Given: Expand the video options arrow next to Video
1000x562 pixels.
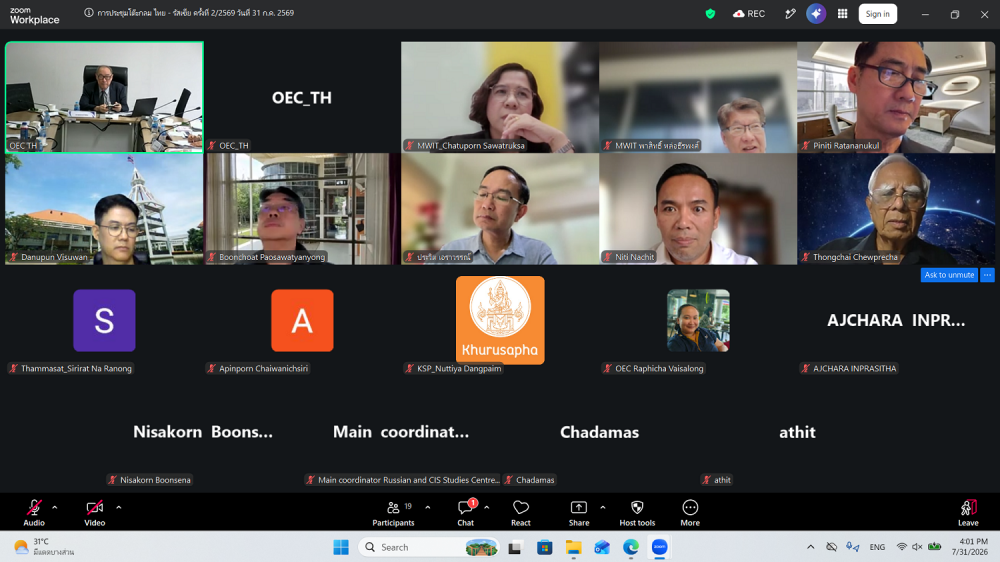Looking at the screenshot, I should pyautogui.click(x=119, y=508).
